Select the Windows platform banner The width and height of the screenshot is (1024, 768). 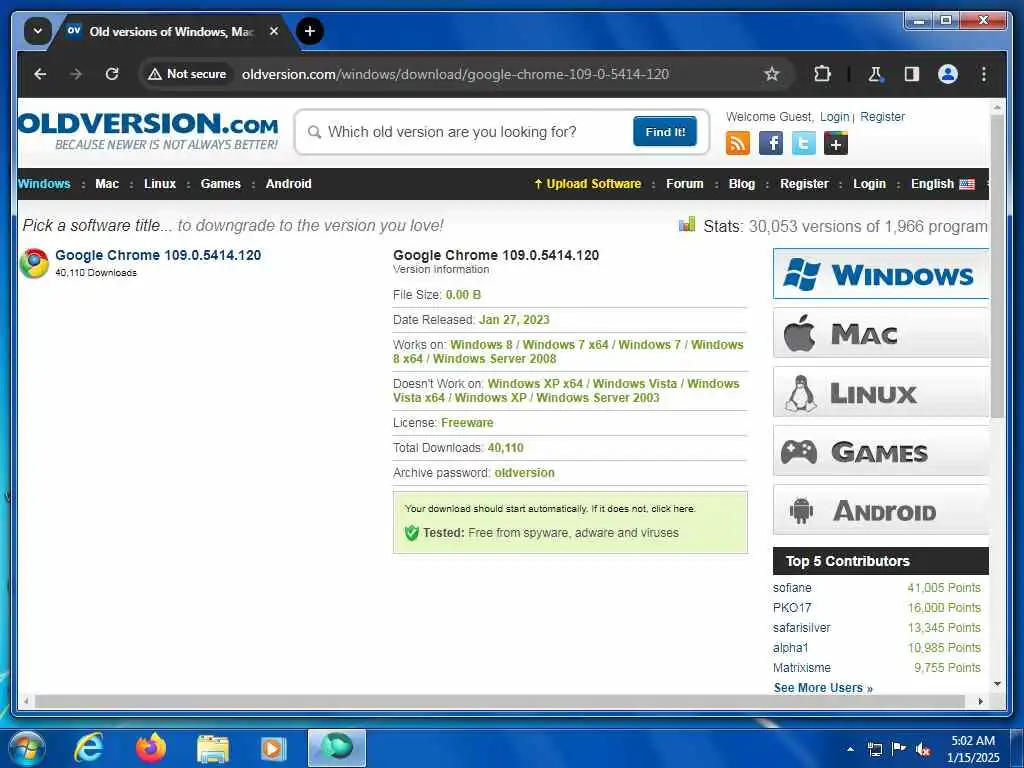880,274
